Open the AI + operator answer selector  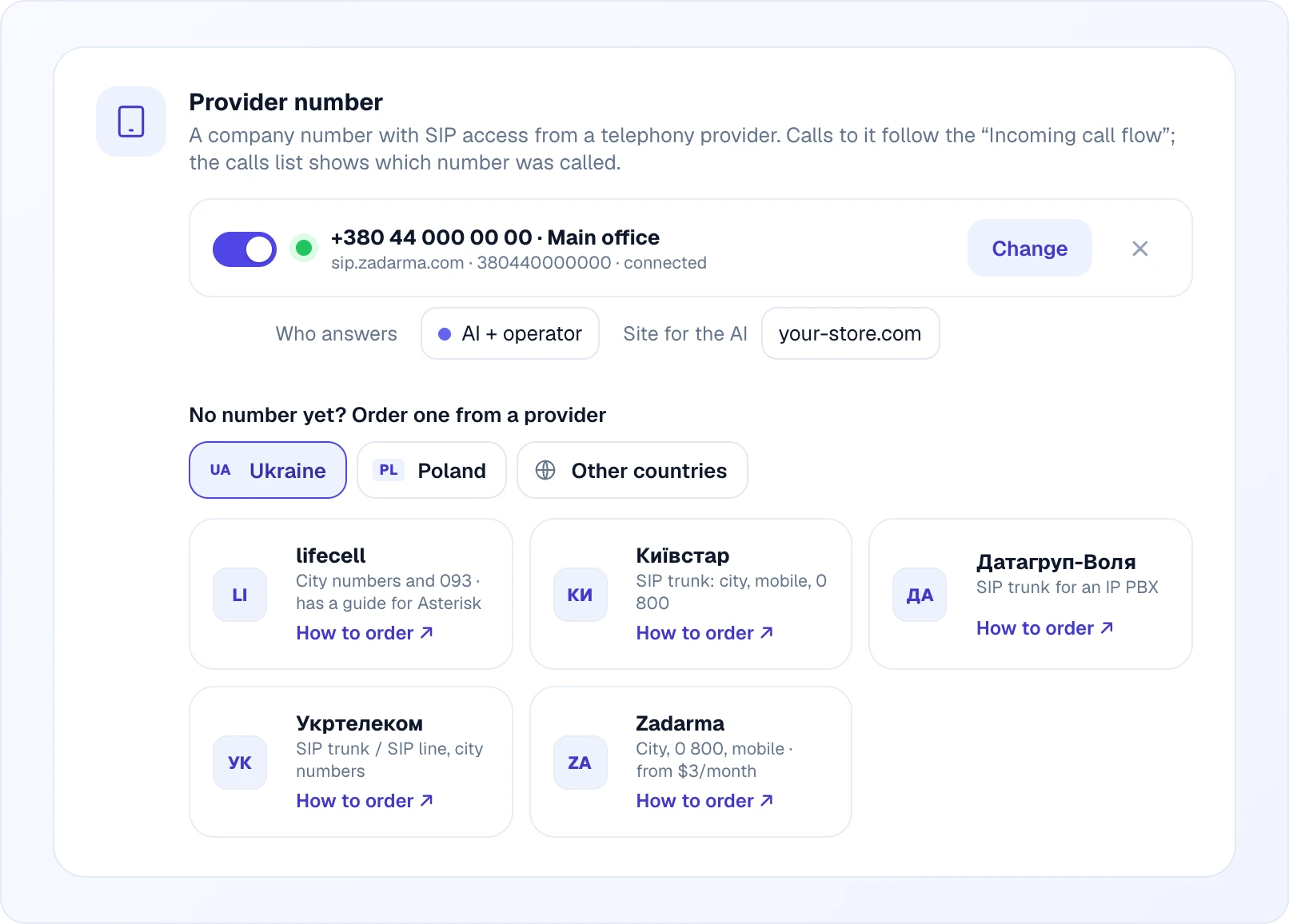point(510,333)
